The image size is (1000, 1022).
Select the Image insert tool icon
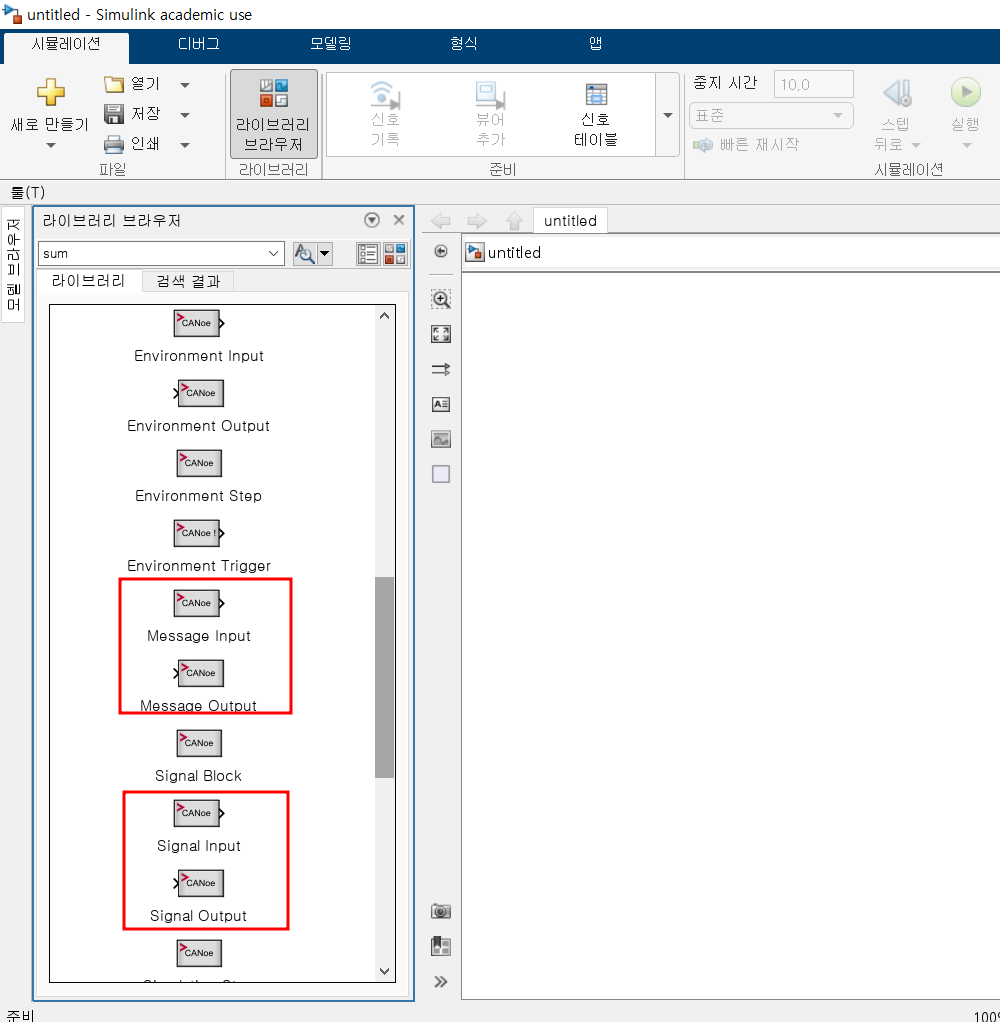441,439
